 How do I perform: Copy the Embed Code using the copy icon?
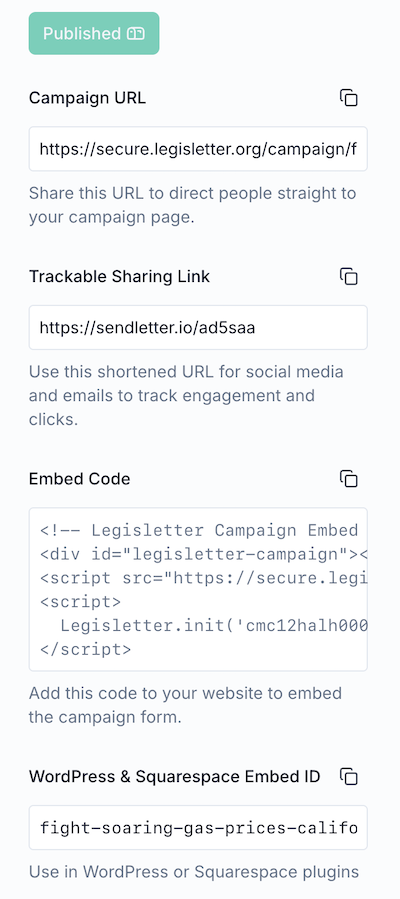click(348, 479)
